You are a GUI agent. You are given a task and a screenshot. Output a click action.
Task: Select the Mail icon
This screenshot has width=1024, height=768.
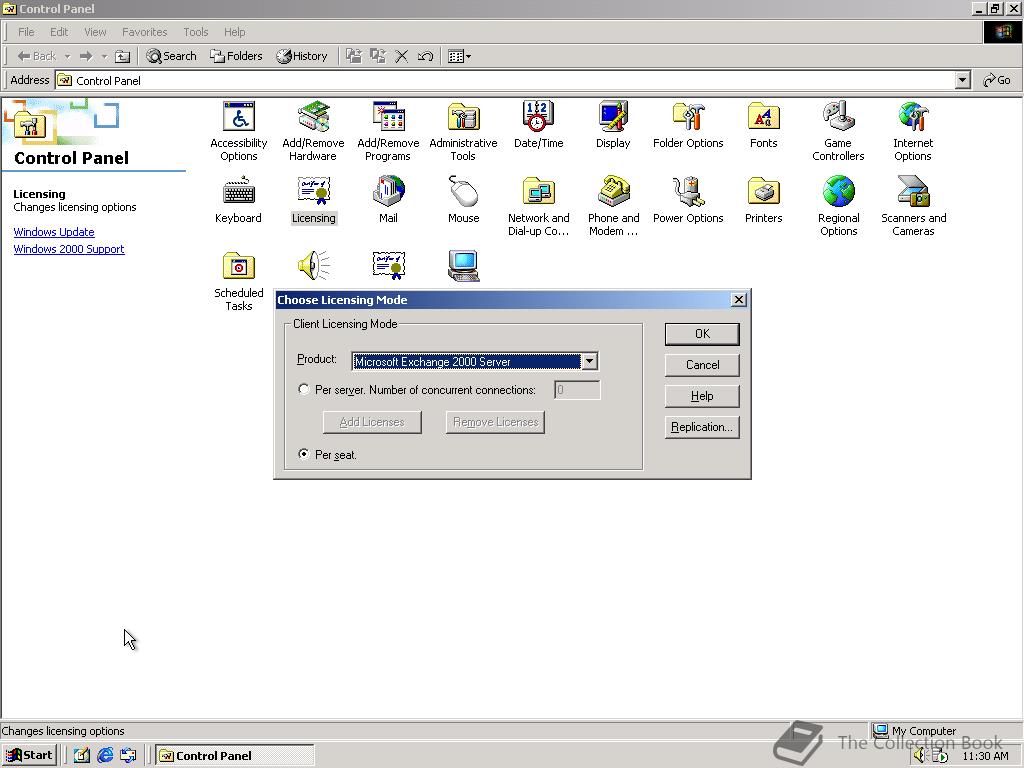coord(388,199)
